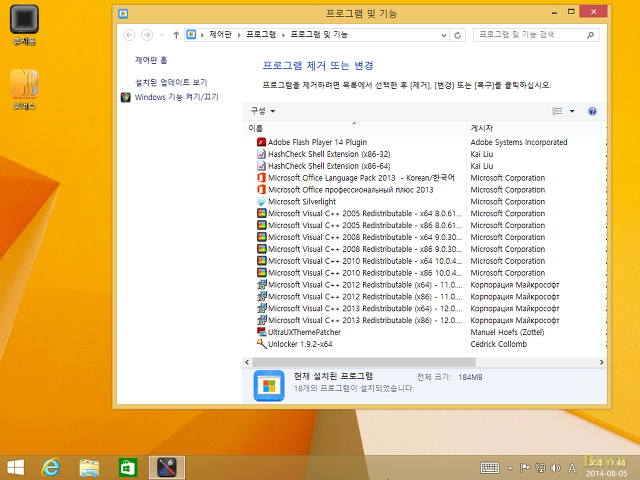
Task: Click the scroll right arrow
Action: (x=601, y=362)
